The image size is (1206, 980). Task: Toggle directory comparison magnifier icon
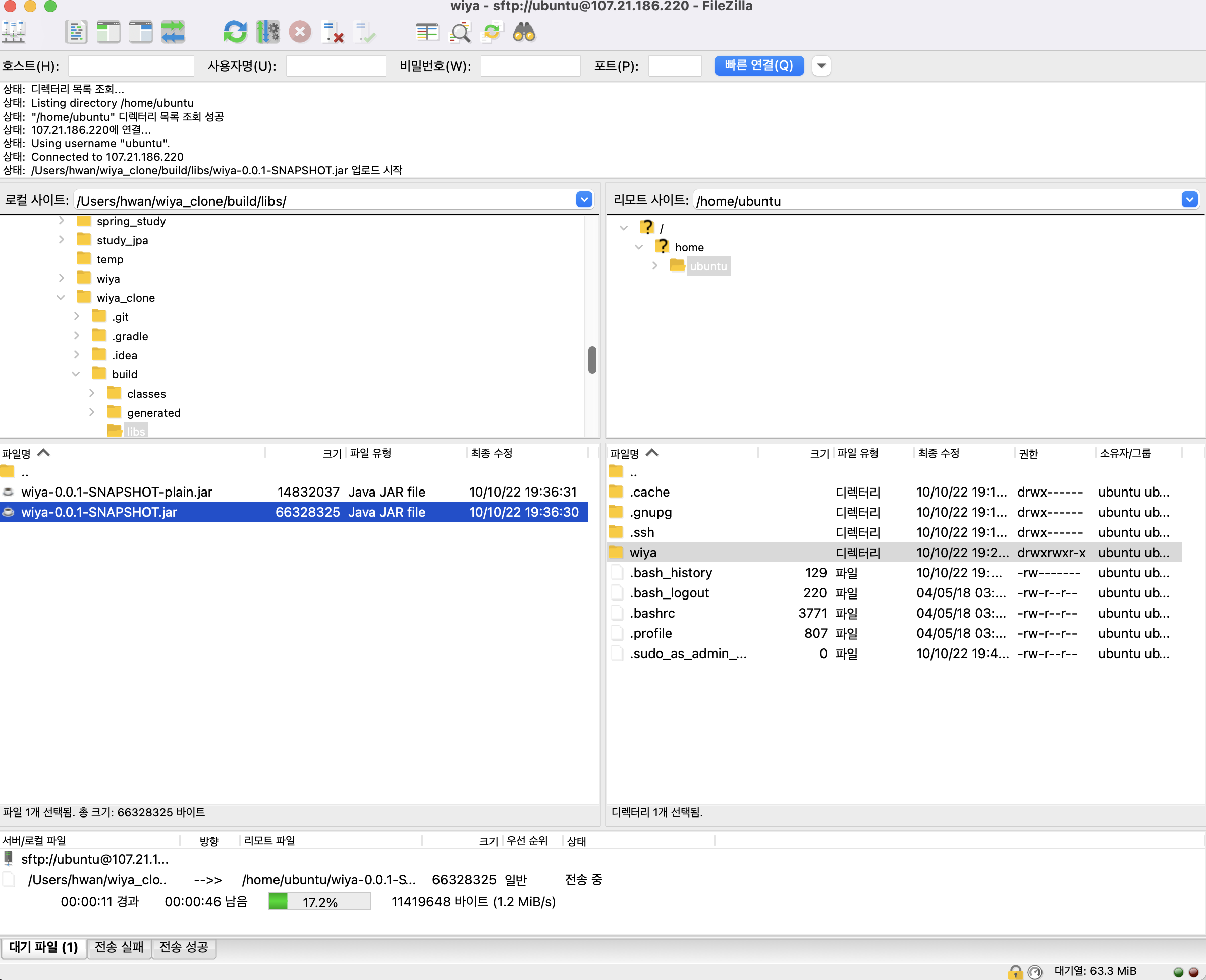[460, 32]
